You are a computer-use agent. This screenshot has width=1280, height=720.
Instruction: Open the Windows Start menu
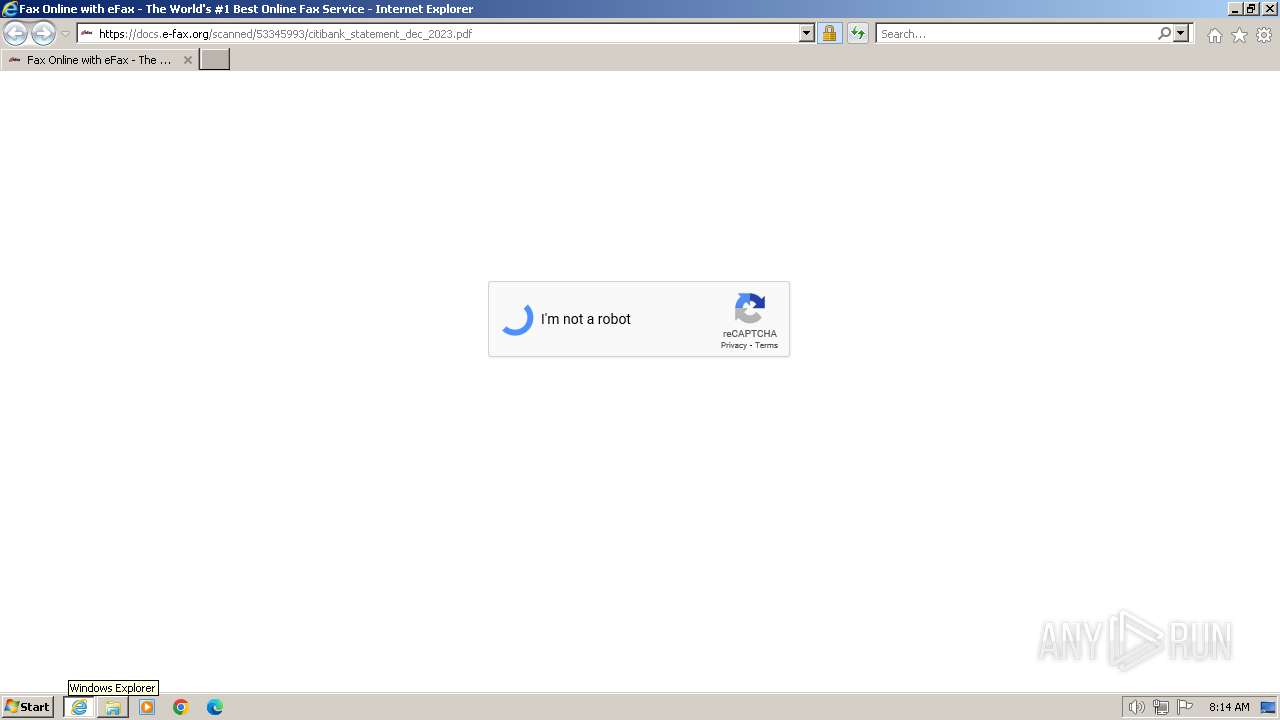tap(27, 707)
